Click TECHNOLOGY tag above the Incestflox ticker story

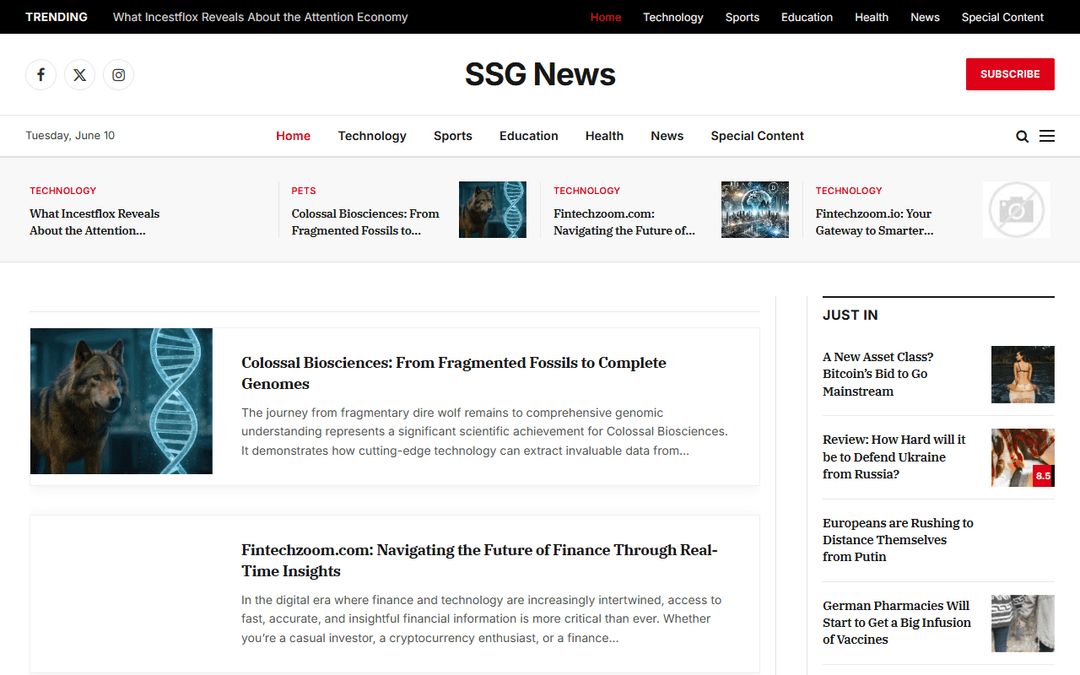[63, 191]
